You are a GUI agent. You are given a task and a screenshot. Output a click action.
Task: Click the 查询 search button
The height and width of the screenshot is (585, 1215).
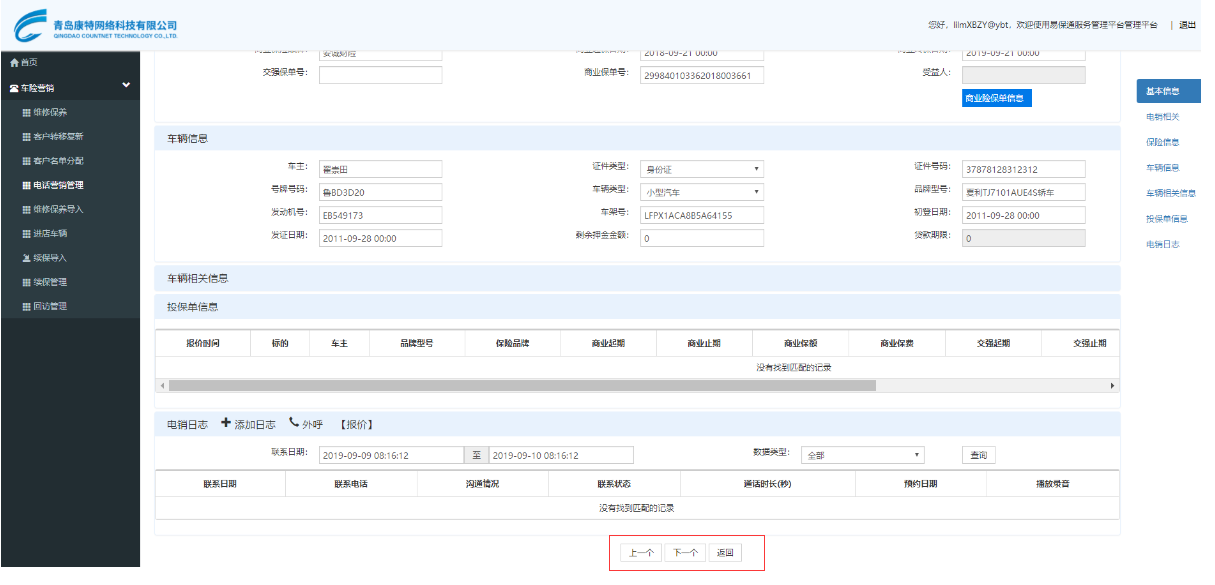(x=979, y=455)
